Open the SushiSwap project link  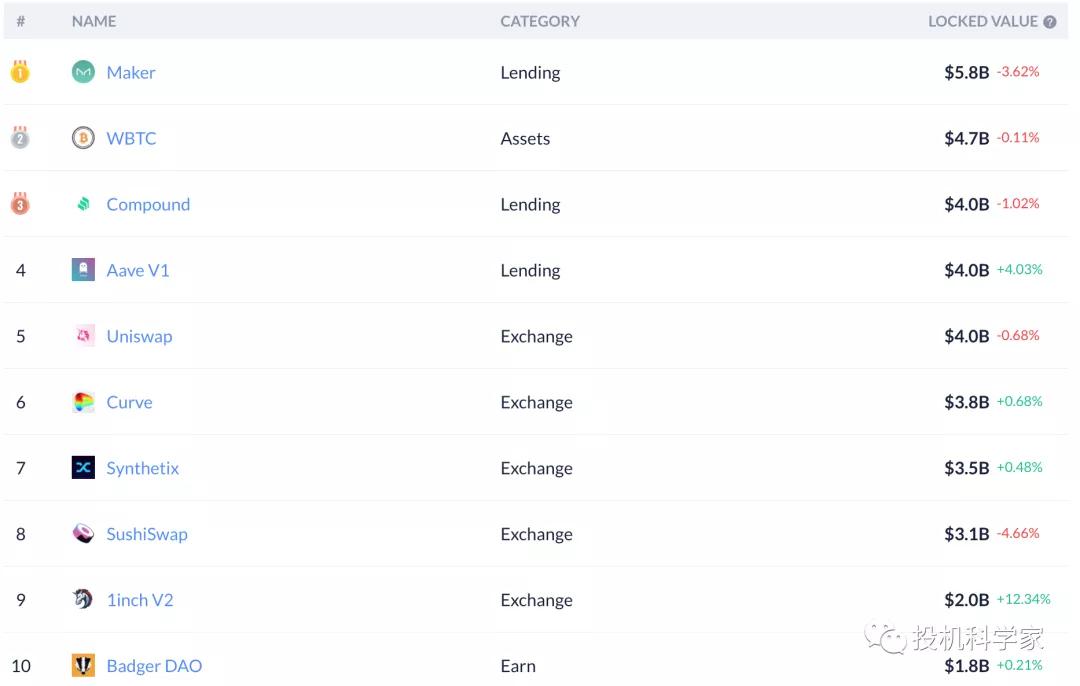point(147,534)
